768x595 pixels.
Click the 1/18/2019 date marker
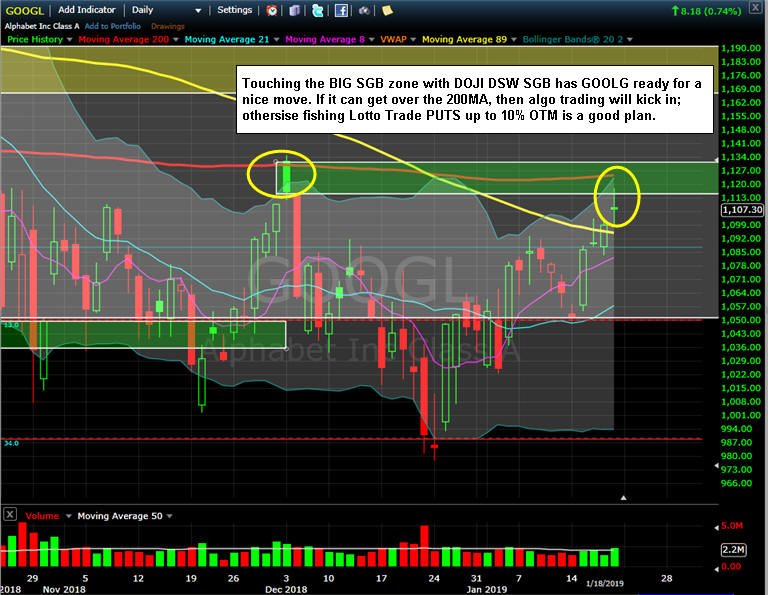(x=605, y=583)
